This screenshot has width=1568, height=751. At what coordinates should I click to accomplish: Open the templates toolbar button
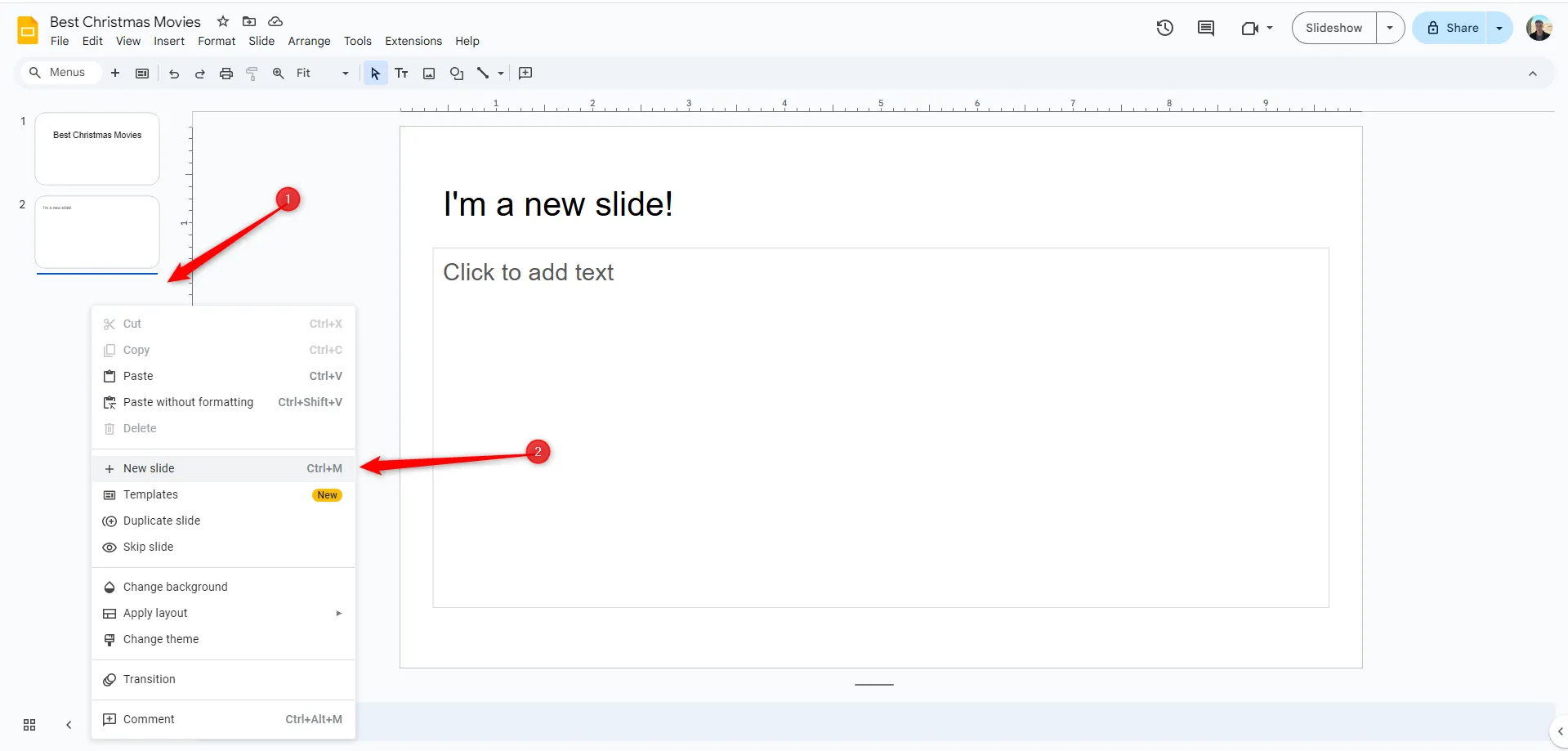pyautogui.click(x=142, y=73)
